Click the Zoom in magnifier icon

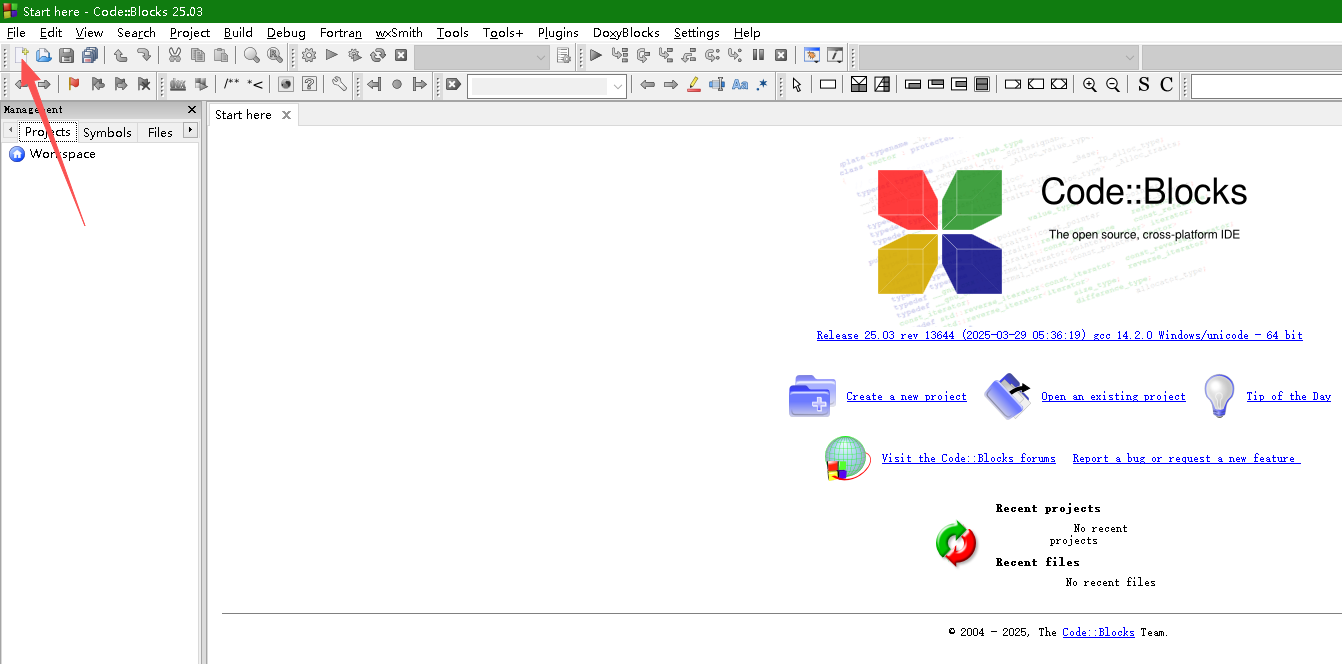pyautogui.click(x=1090, y=85)
